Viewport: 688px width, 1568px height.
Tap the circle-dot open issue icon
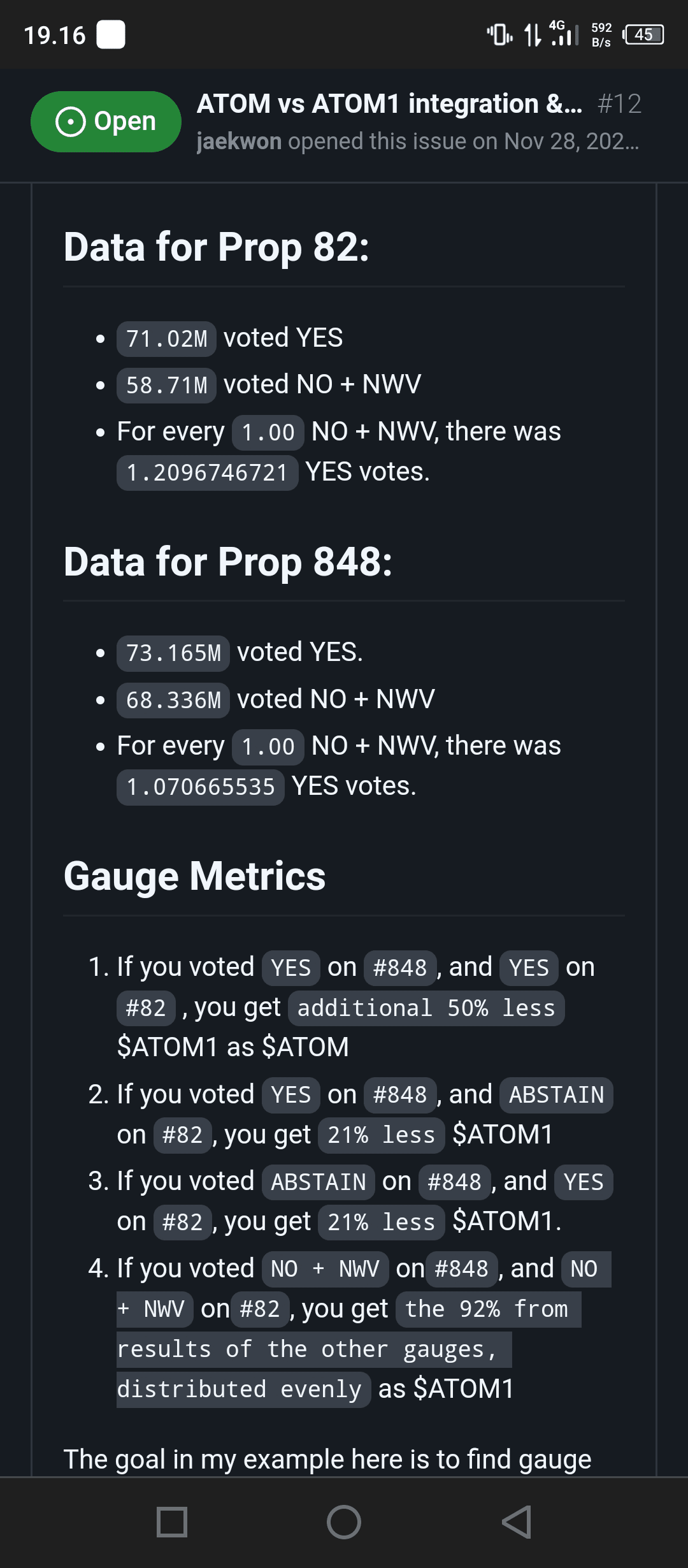click(70, 121)
